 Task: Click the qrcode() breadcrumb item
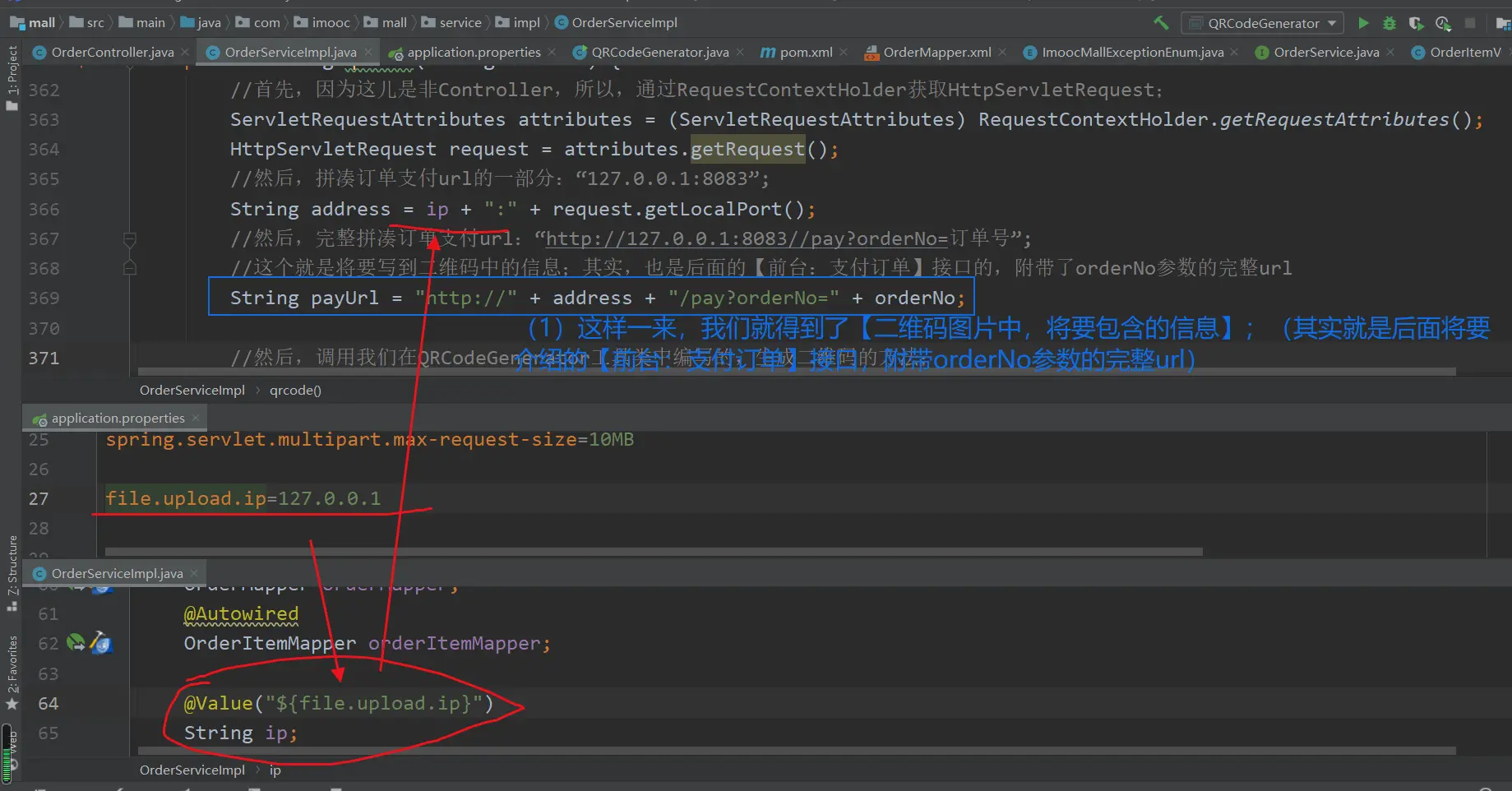(x=295, y=391)
